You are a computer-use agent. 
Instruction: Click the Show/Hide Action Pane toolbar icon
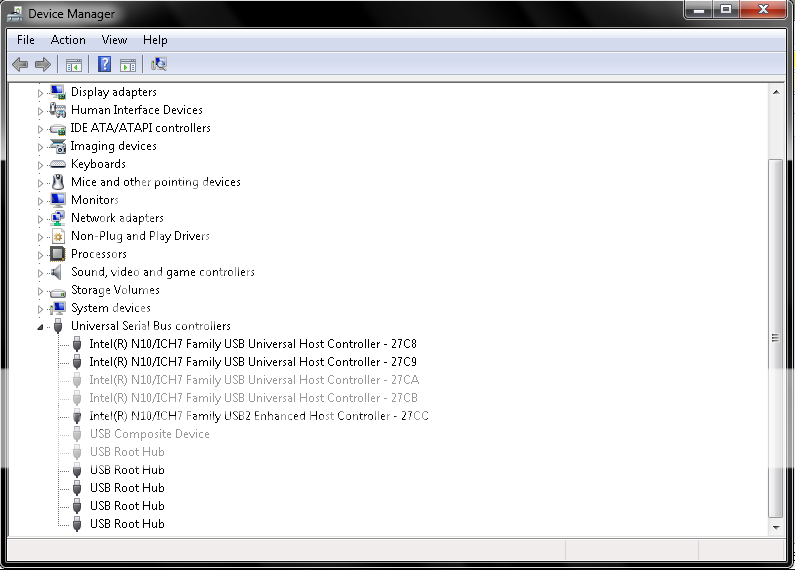(x=128, y=65)
